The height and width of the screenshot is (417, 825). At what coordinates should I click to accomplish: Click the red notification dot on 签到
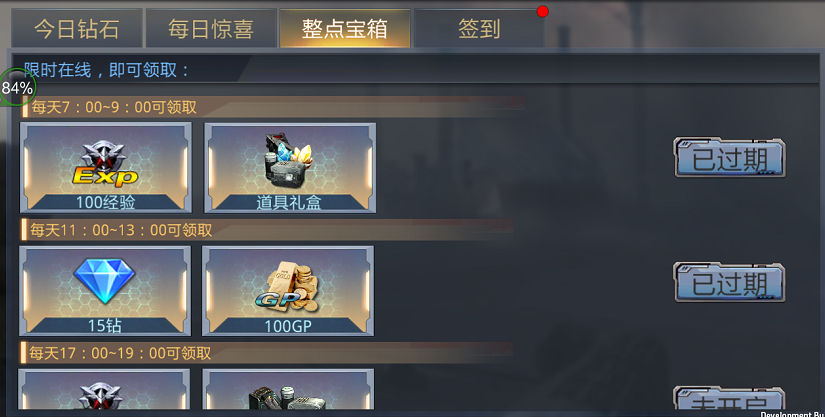(542, 11)
